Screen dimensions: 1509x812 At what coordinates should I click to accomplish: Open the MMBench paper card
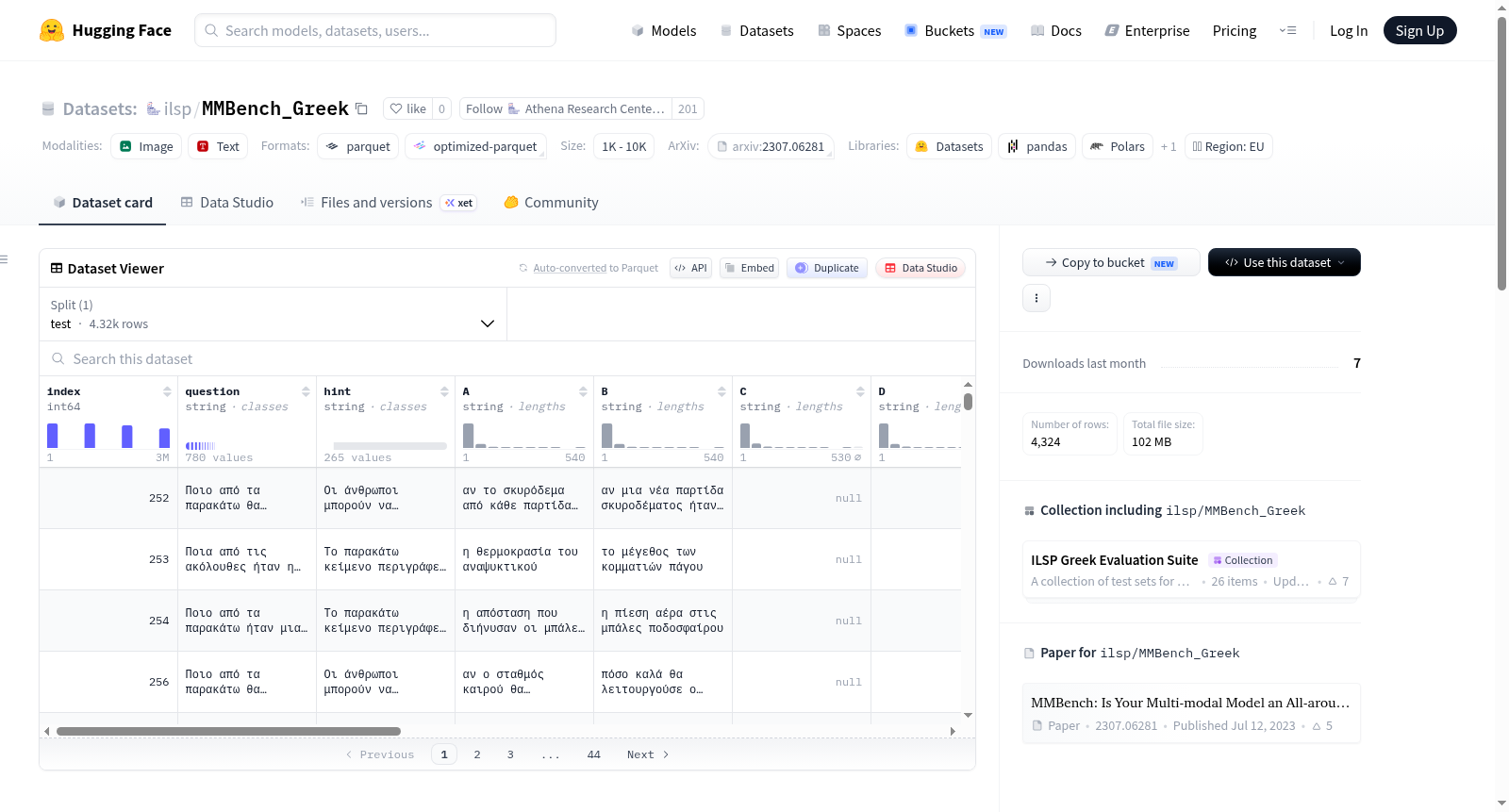click(x=1191, y=713)
